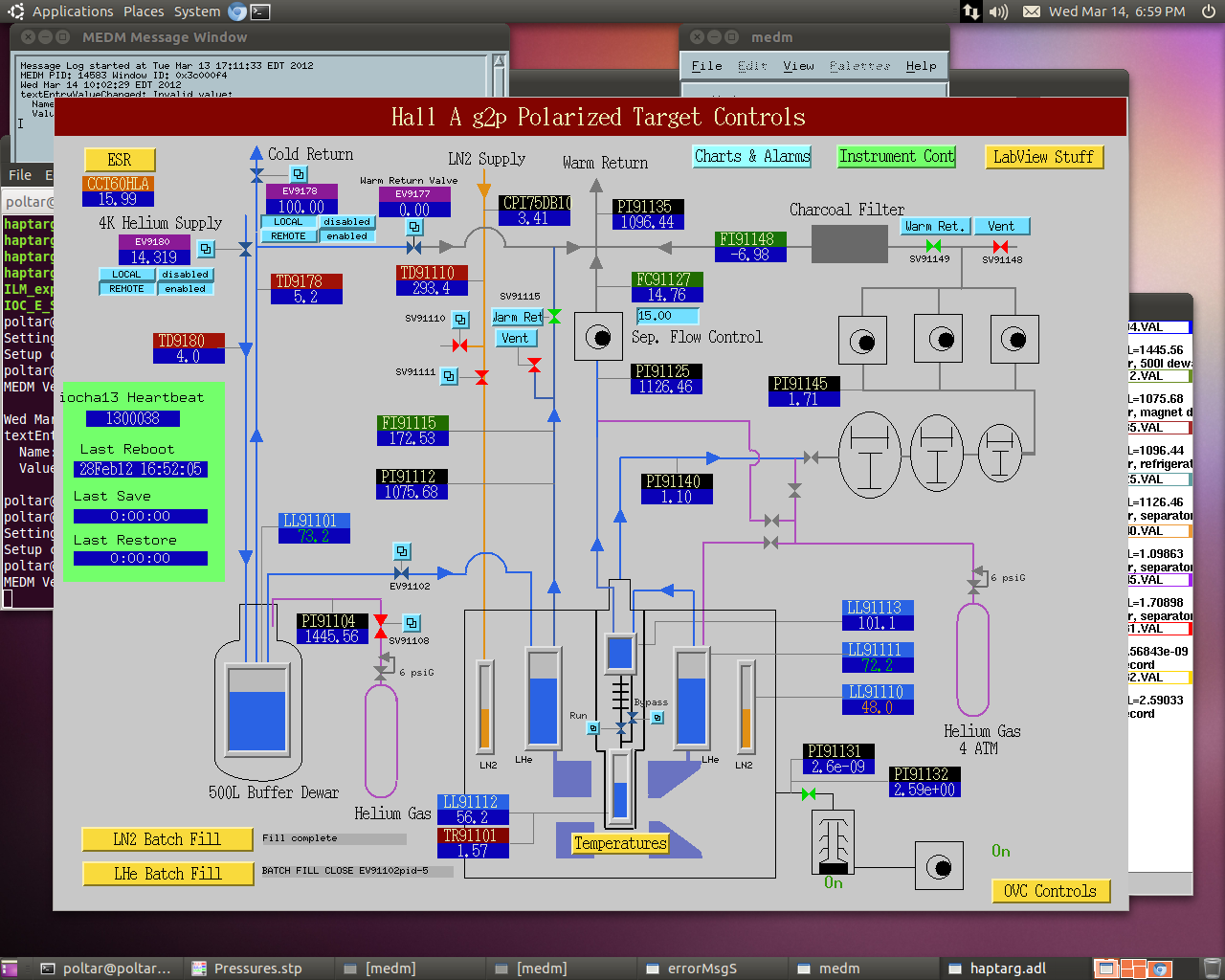Open the mail indicator in top panel

click(x=1032, y=11)
